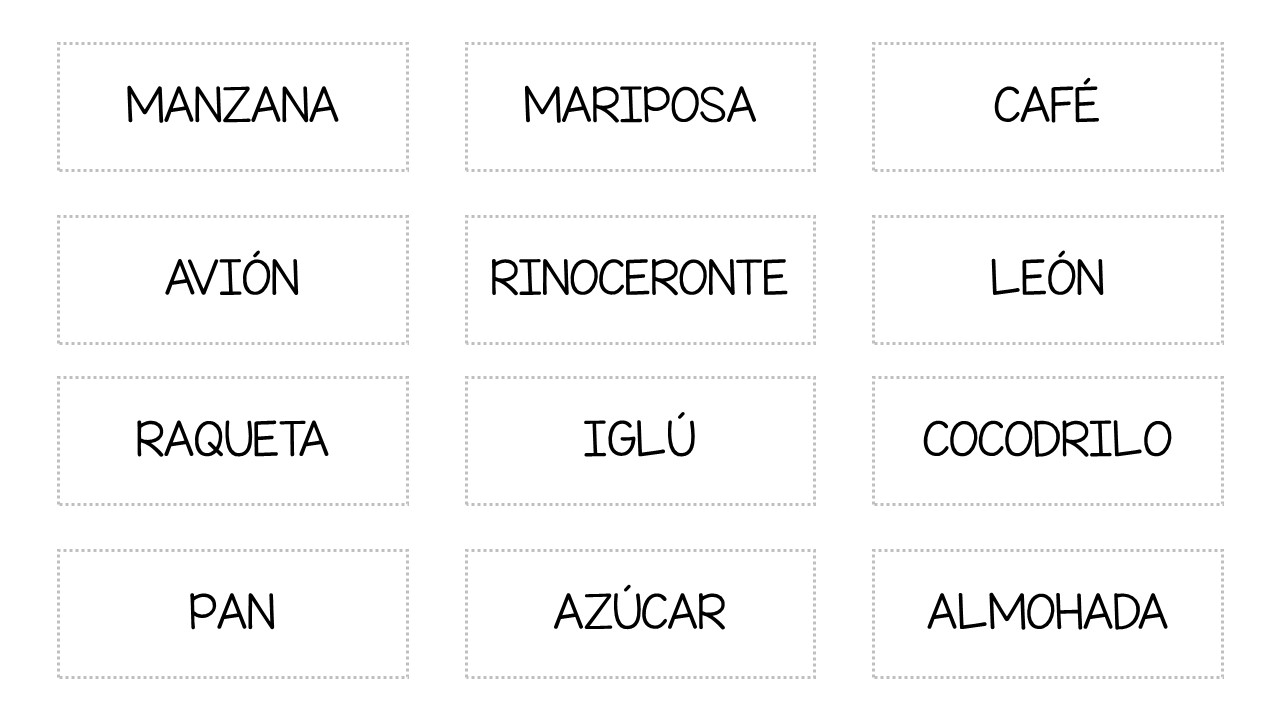Viewport: 1280px width, 720px height.
Task: Select the MANZANA word card
Action: pos(233,107)
